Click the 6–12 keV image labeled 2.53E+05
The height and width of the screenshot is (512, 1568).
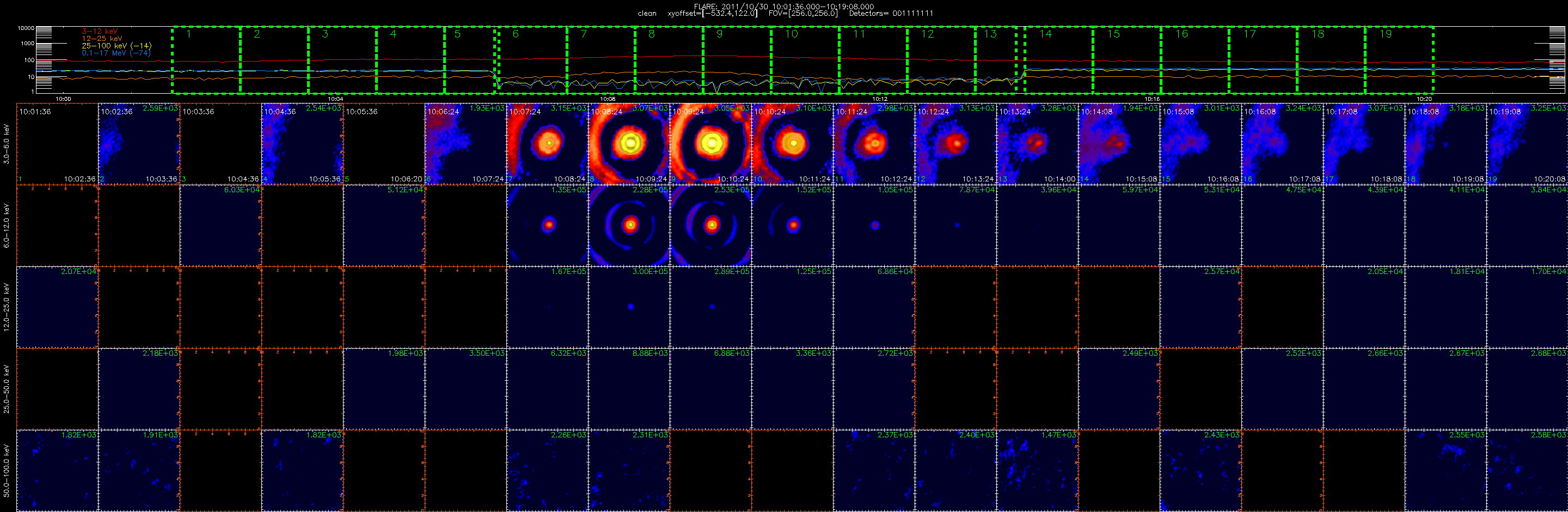click(x=710, y=225)
